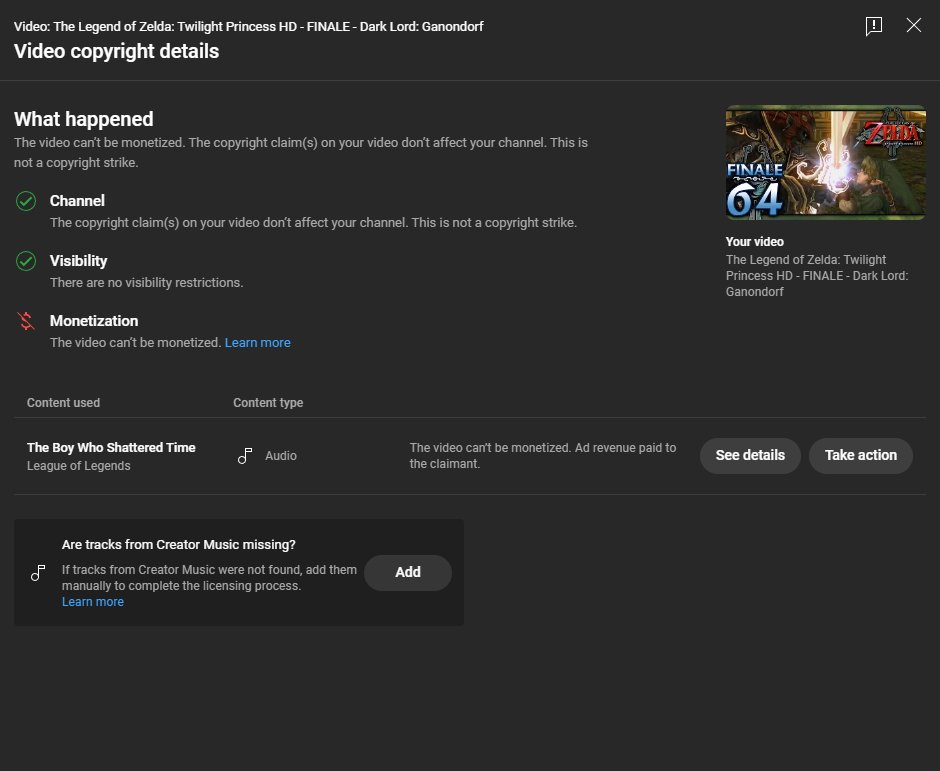Image resolution: width=940 pixels, height=771 pixels.
Task: Click the 'Visibility' heading text
Action: [x=79, y=261]
